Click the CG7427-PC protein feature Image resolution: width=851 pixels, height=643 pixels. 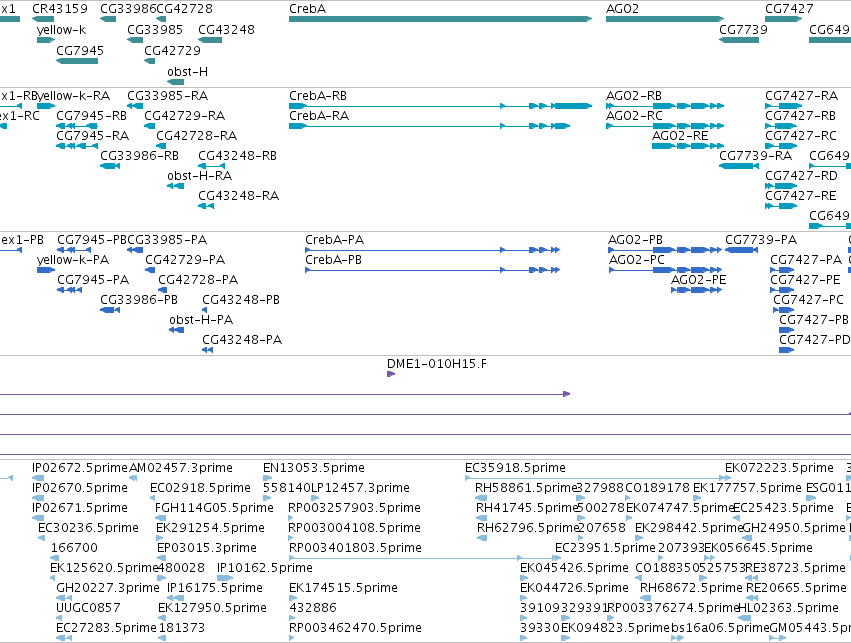(x=784, y=310)
